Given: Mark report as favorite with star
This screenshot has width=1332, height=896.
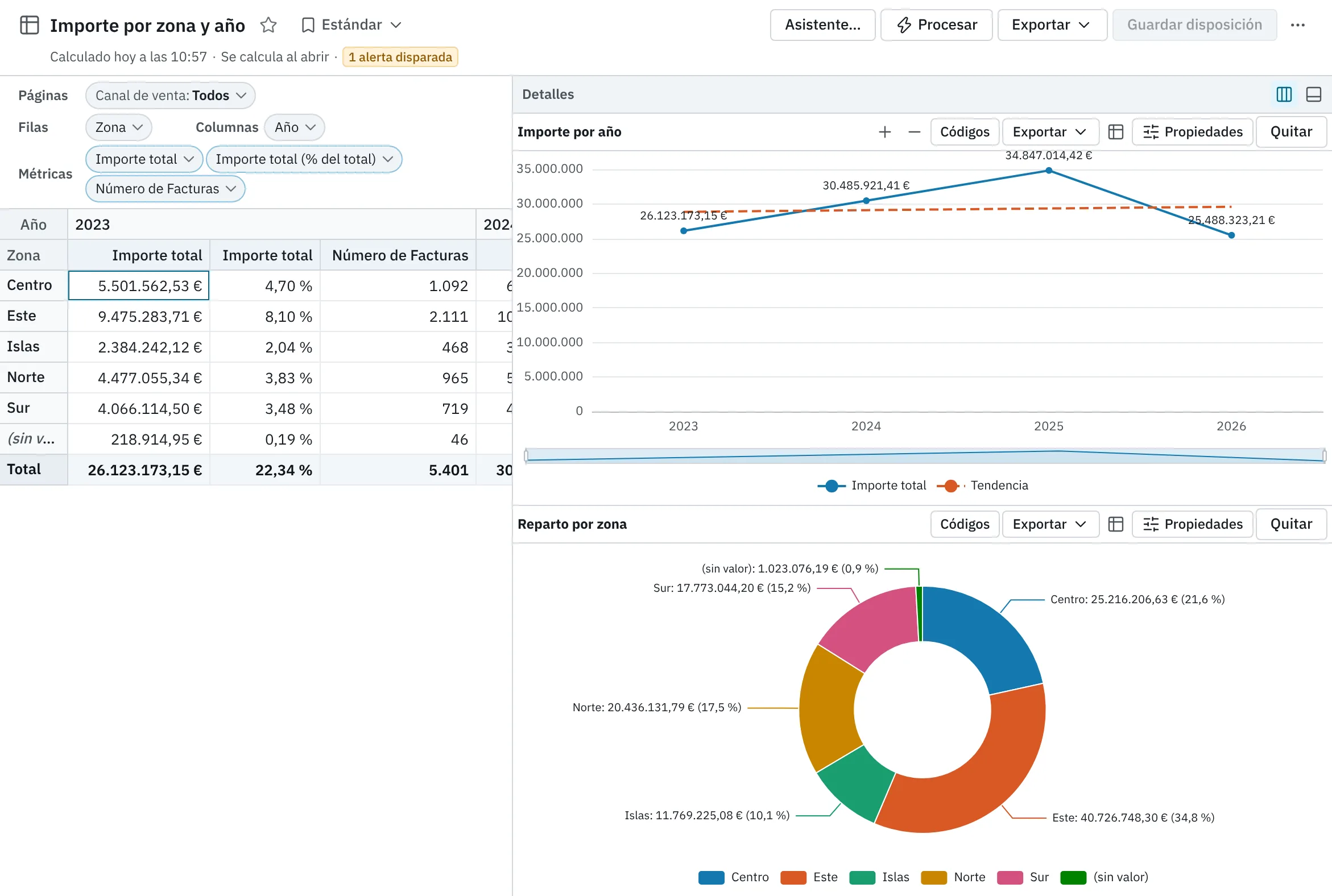Looking at the screenshot, I should click(268, 25).
